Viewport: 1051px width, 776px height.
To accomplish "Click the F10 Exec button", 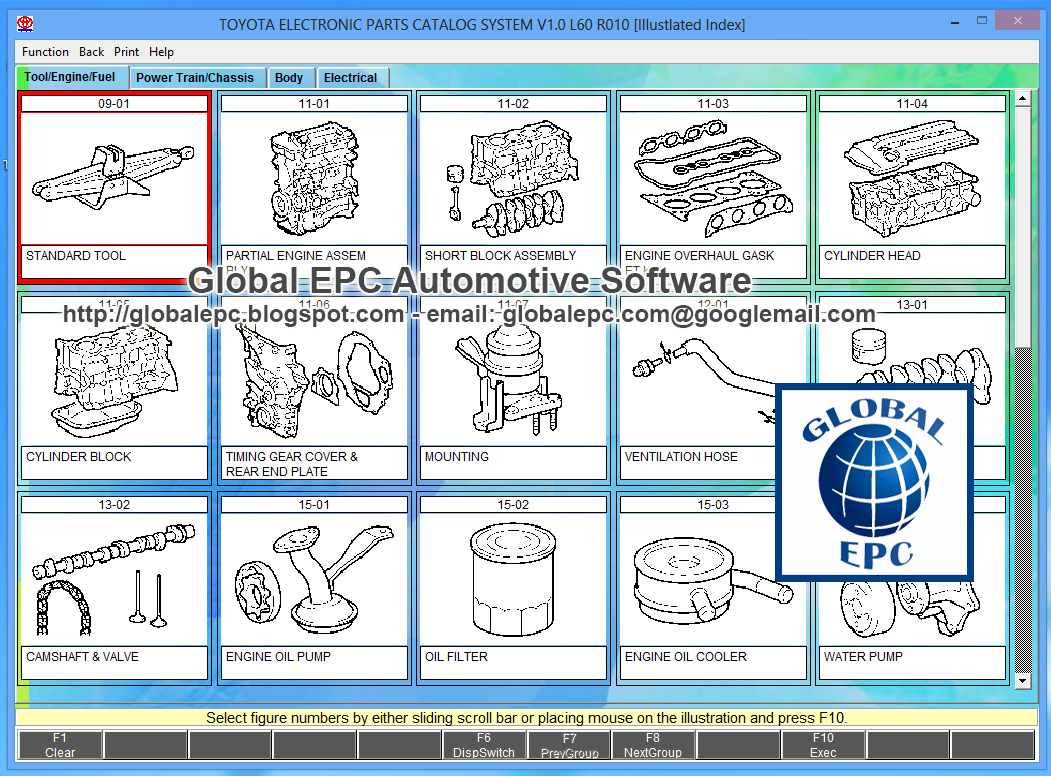I will pos(823,745).
